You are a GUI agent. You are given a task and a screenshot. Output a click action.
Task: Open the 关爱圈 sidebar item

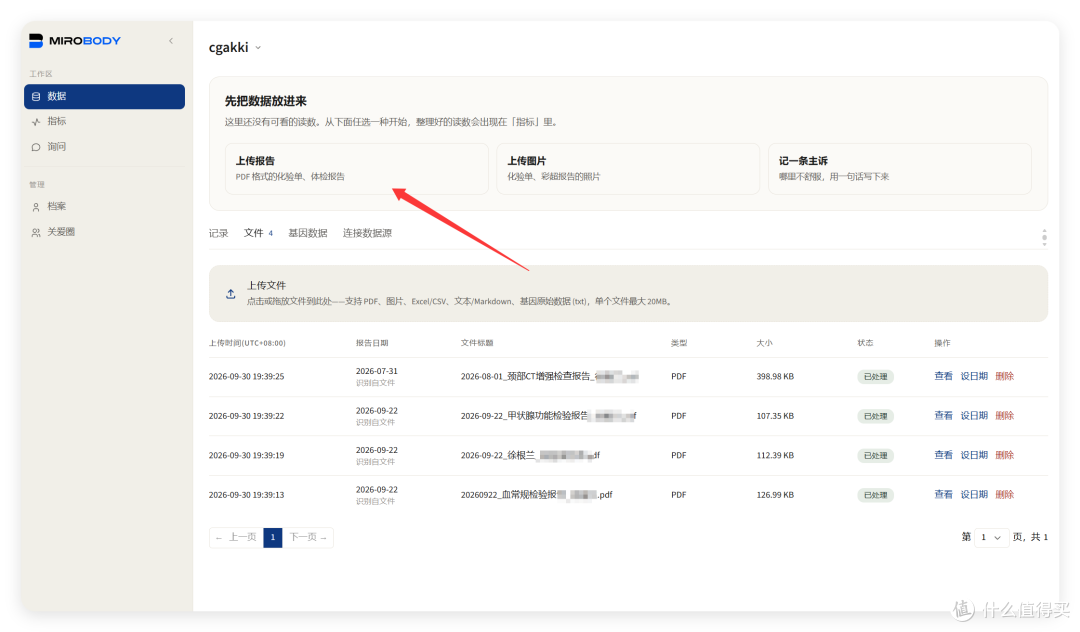tap(105, 232)
